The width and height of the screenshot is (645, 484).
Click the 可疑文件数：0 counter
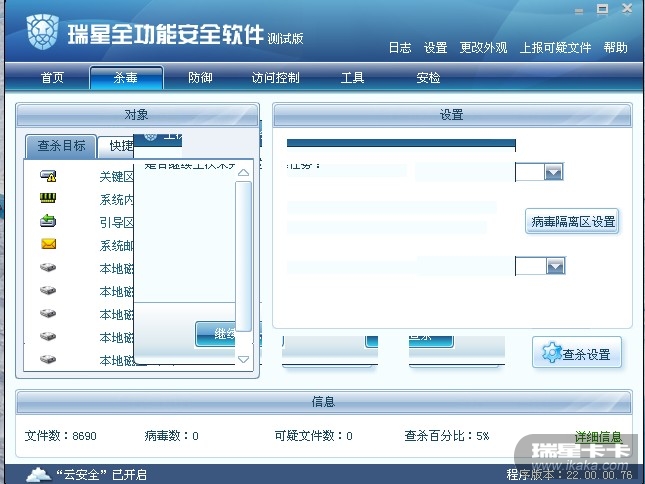click(x=313, y=436)
